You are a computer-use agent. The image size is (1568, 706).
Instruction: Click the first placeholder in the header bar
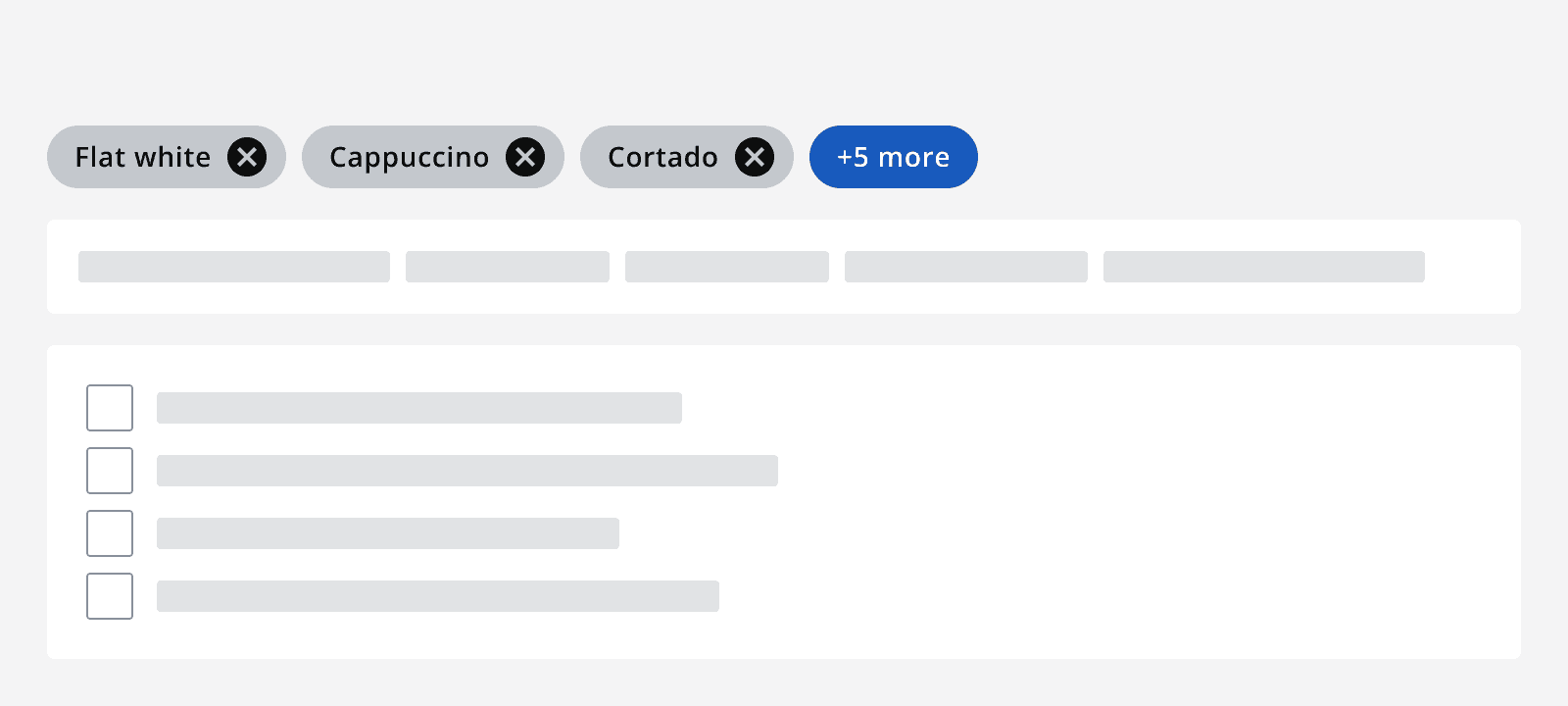[x=234, y=267]
